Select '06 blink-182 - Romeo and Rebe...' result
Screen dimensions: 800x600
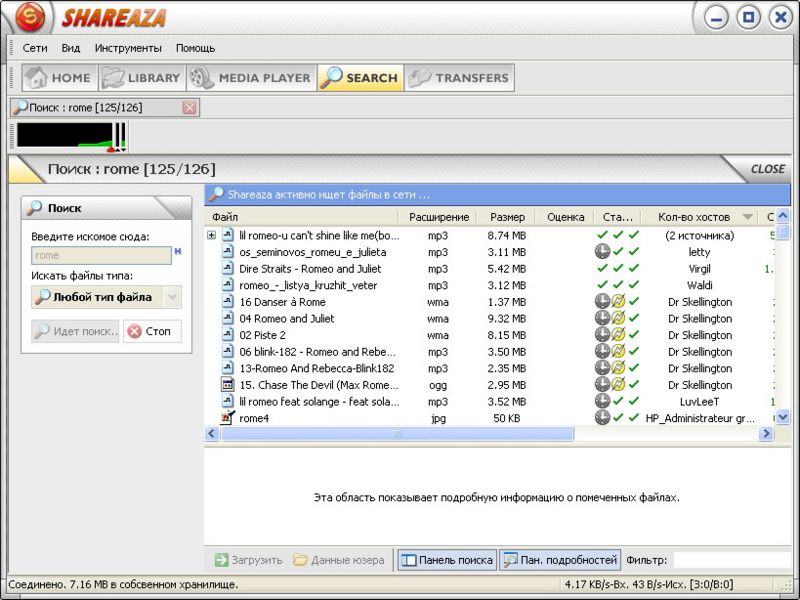click(317, 352)
